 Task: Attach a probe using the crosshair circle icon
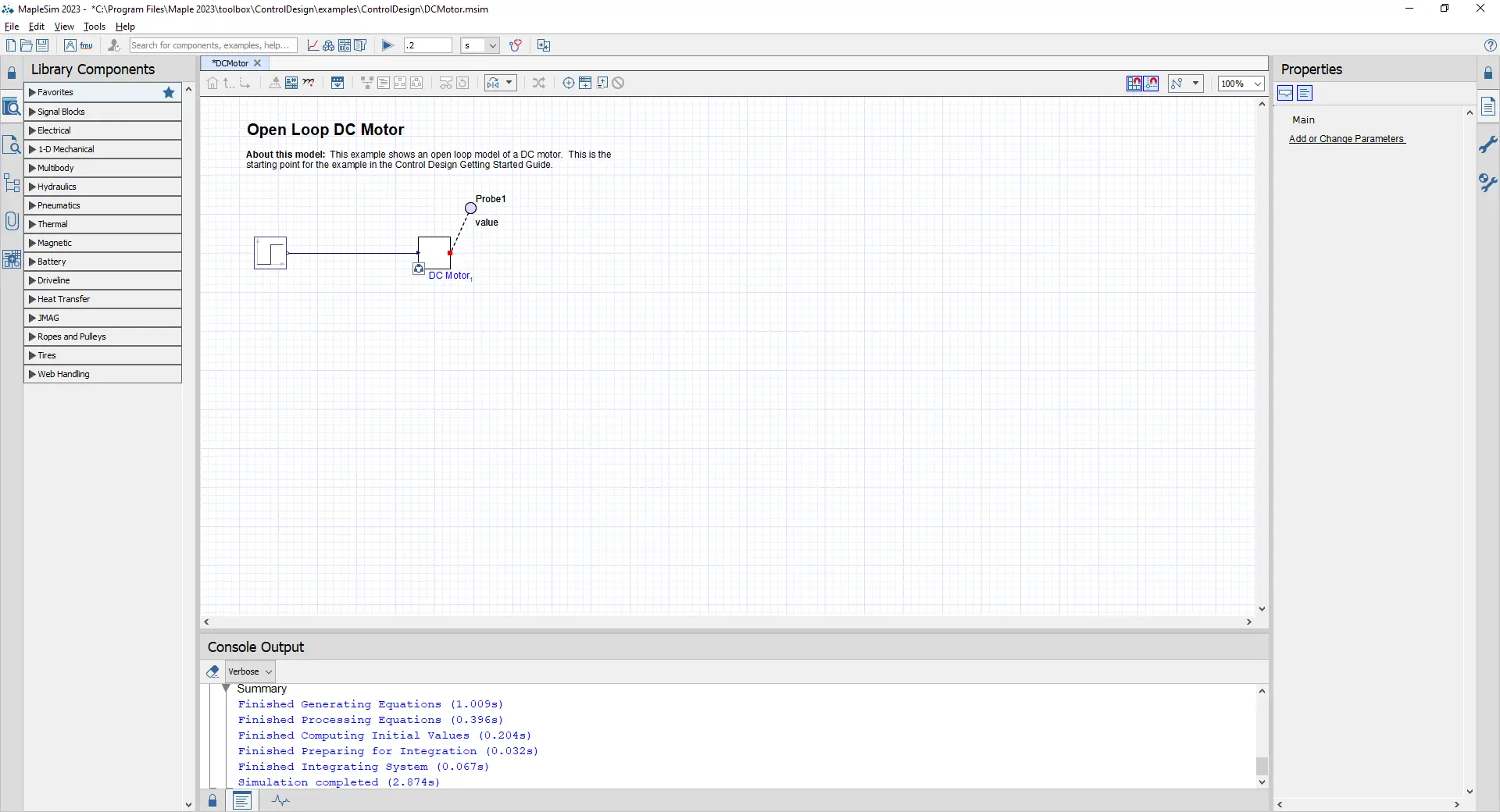569,83
